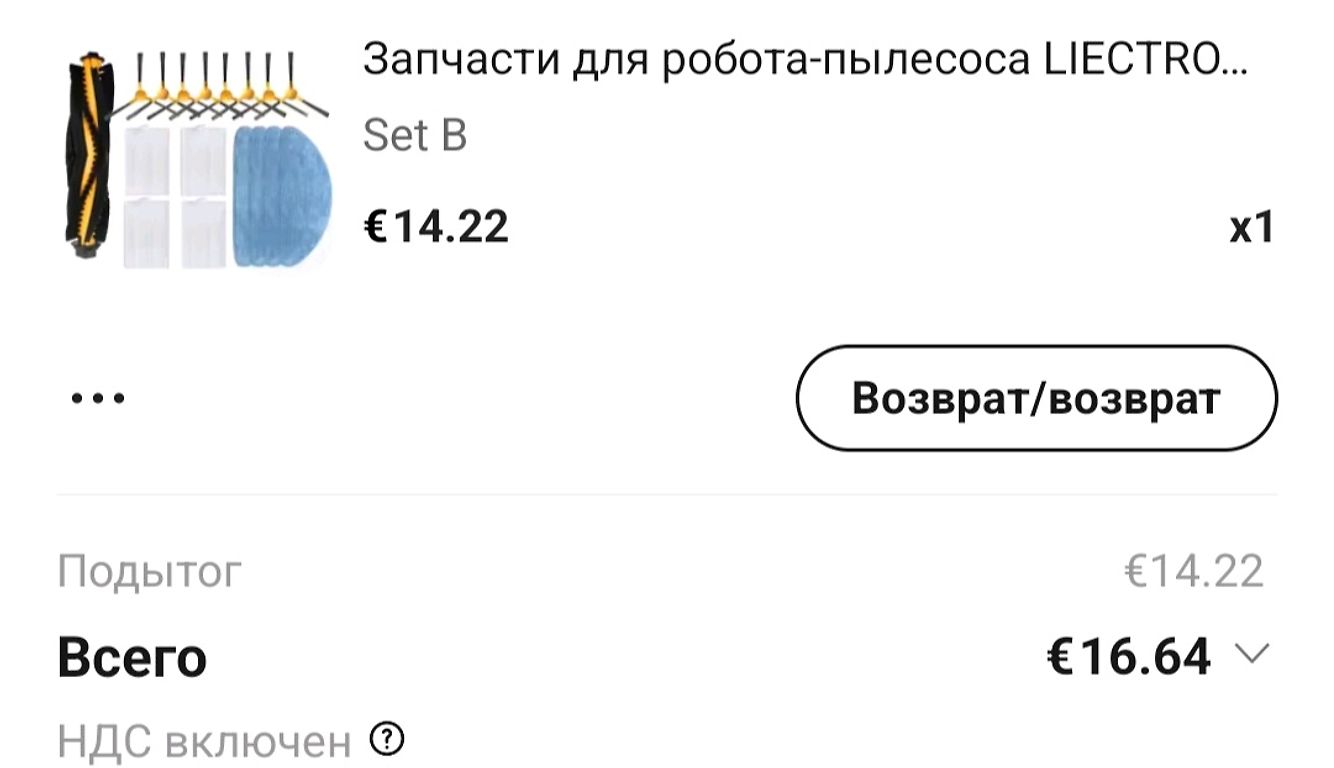Tap the НДС включен text
The image size is (1334, 768).
click(x=205, y=742)
